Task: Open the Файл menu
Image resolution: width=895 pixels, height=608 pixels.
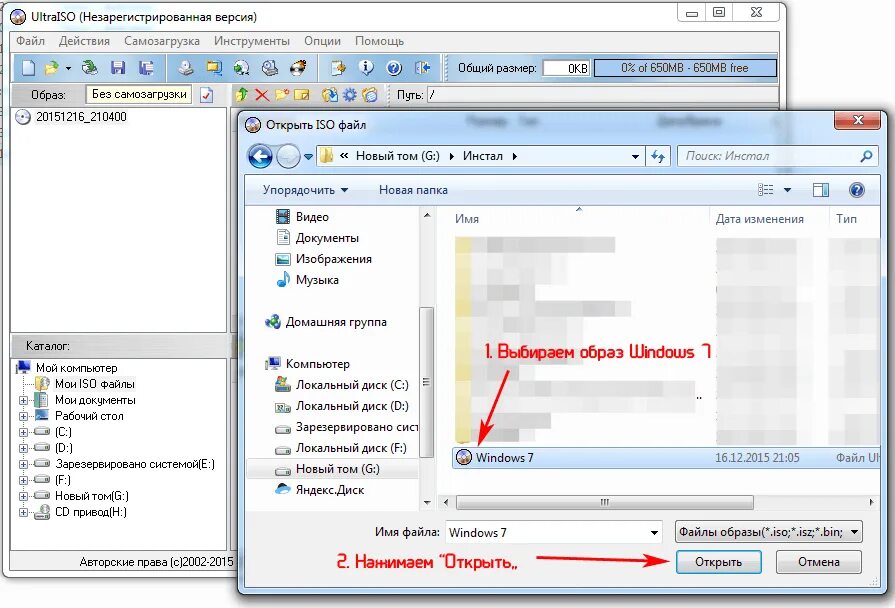Action: pyautogui.click(x=31, y=41)
